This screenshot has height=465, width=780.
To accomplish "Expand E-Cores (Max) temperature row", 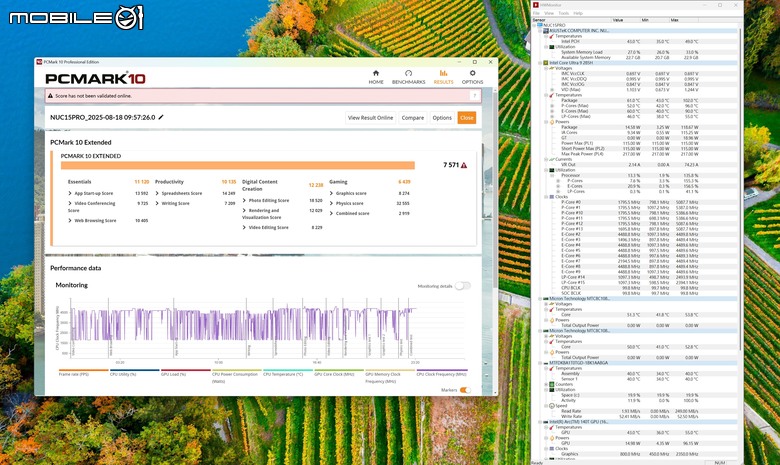I will tap(552, 111).
